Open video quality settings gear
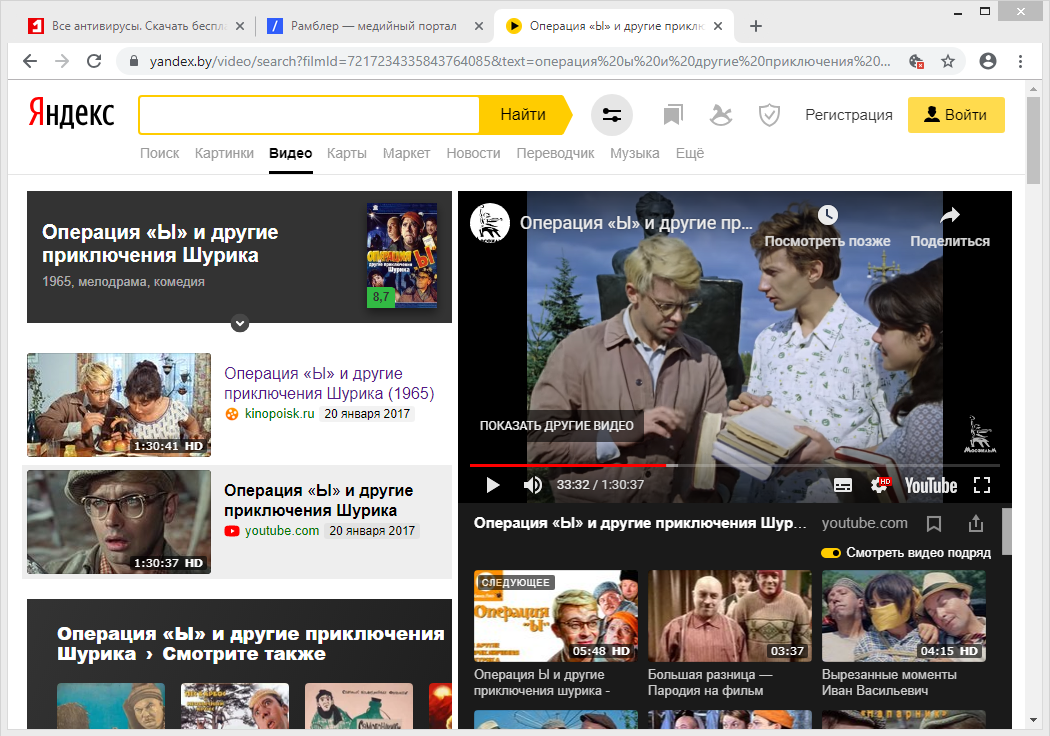Image resolution: width=1050 pixels, height=736 pixels. tap(880, 486)
